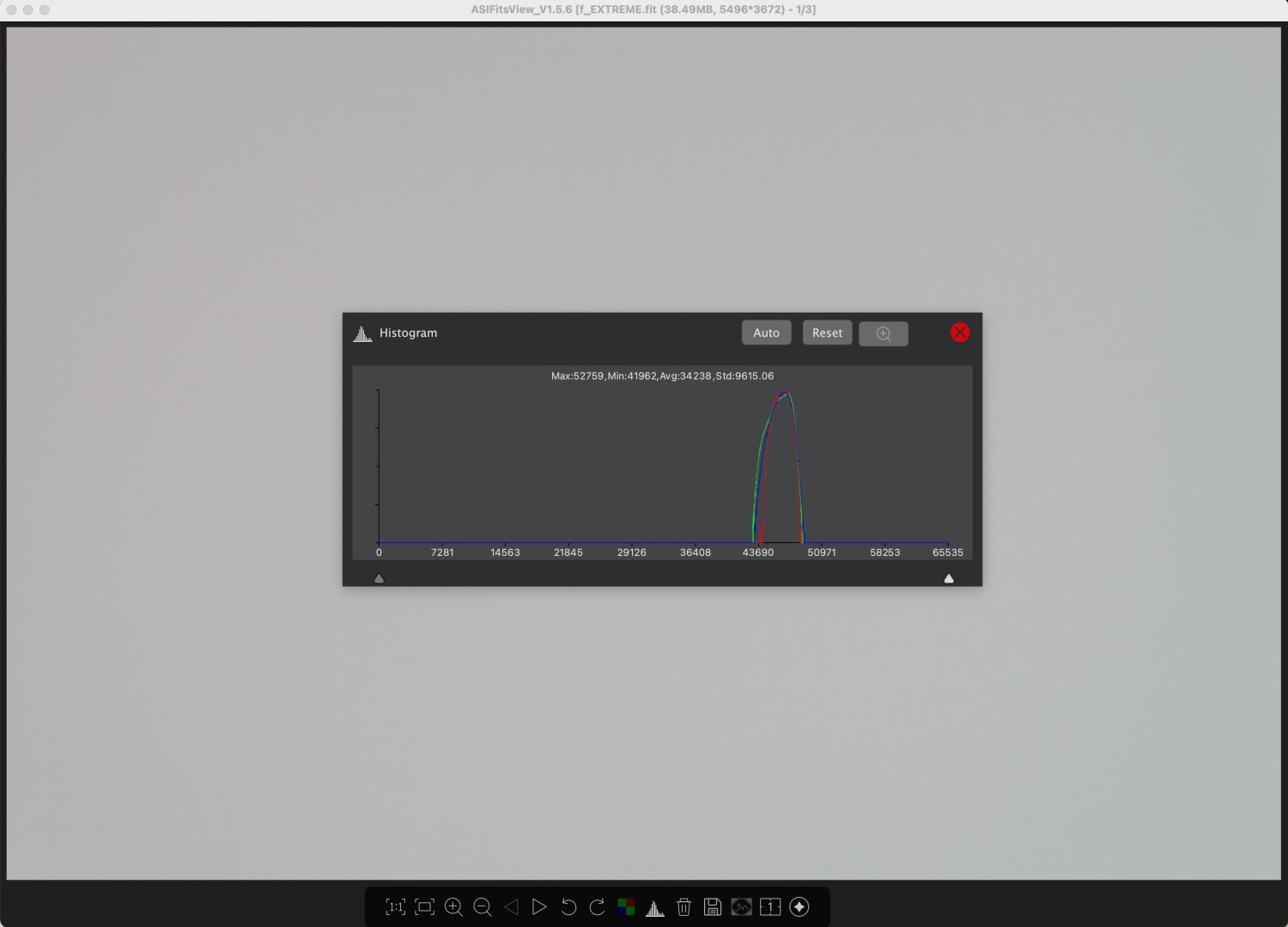
Task: Click the 36408 axis label on histogram
Action: pyautogui.click(x=696, y=552)
